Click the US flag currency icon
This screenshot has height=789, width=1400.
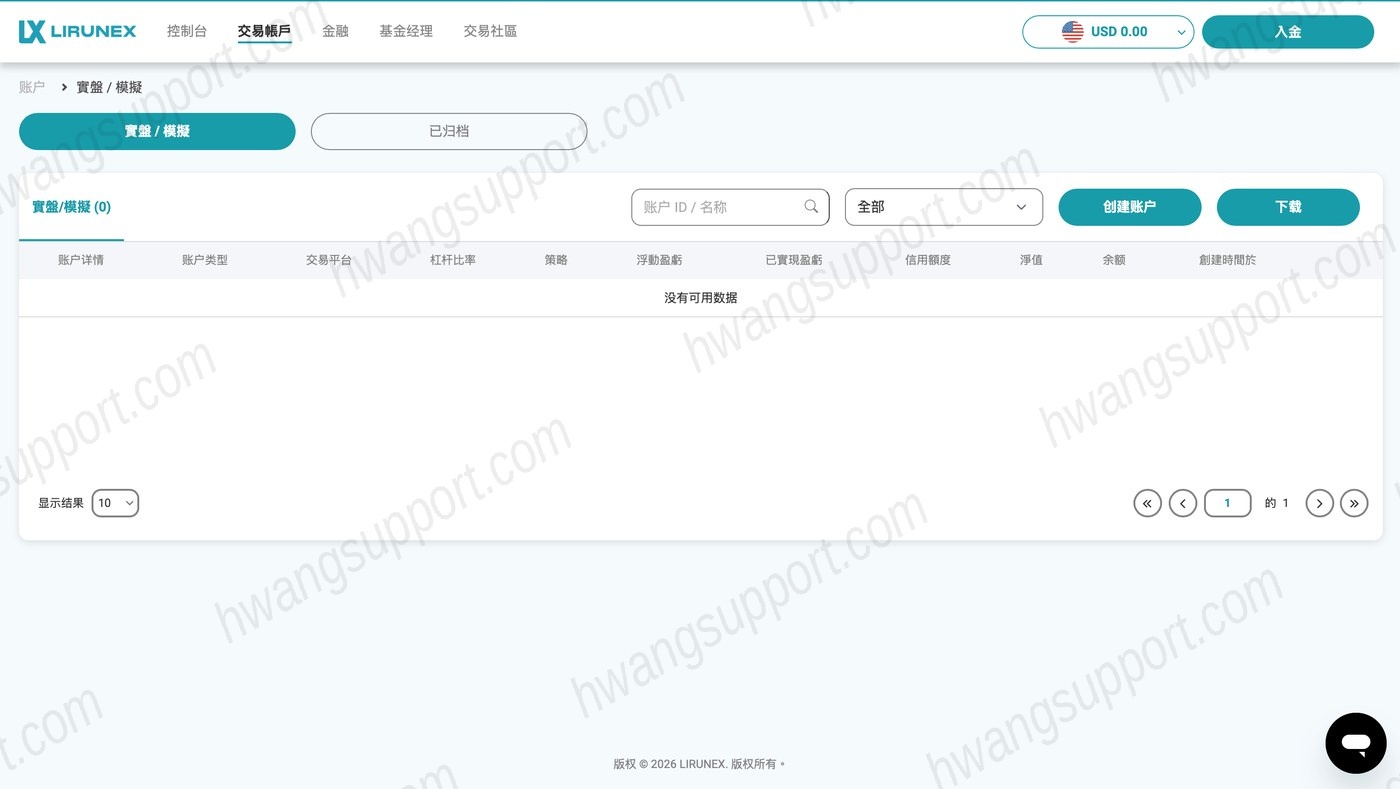click(1073, 32)
